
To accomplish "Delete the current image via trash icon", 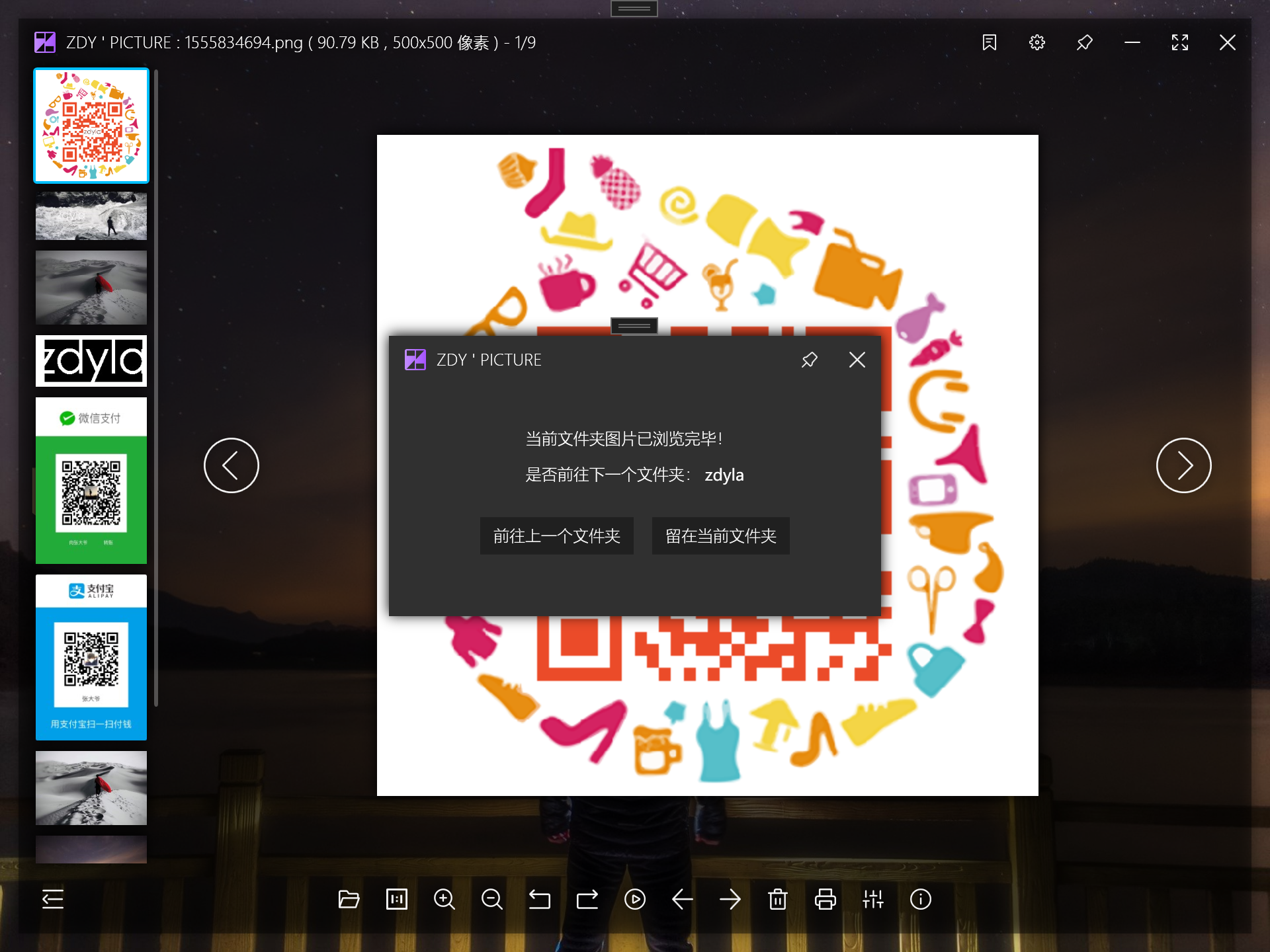I will tap(778, 899).
